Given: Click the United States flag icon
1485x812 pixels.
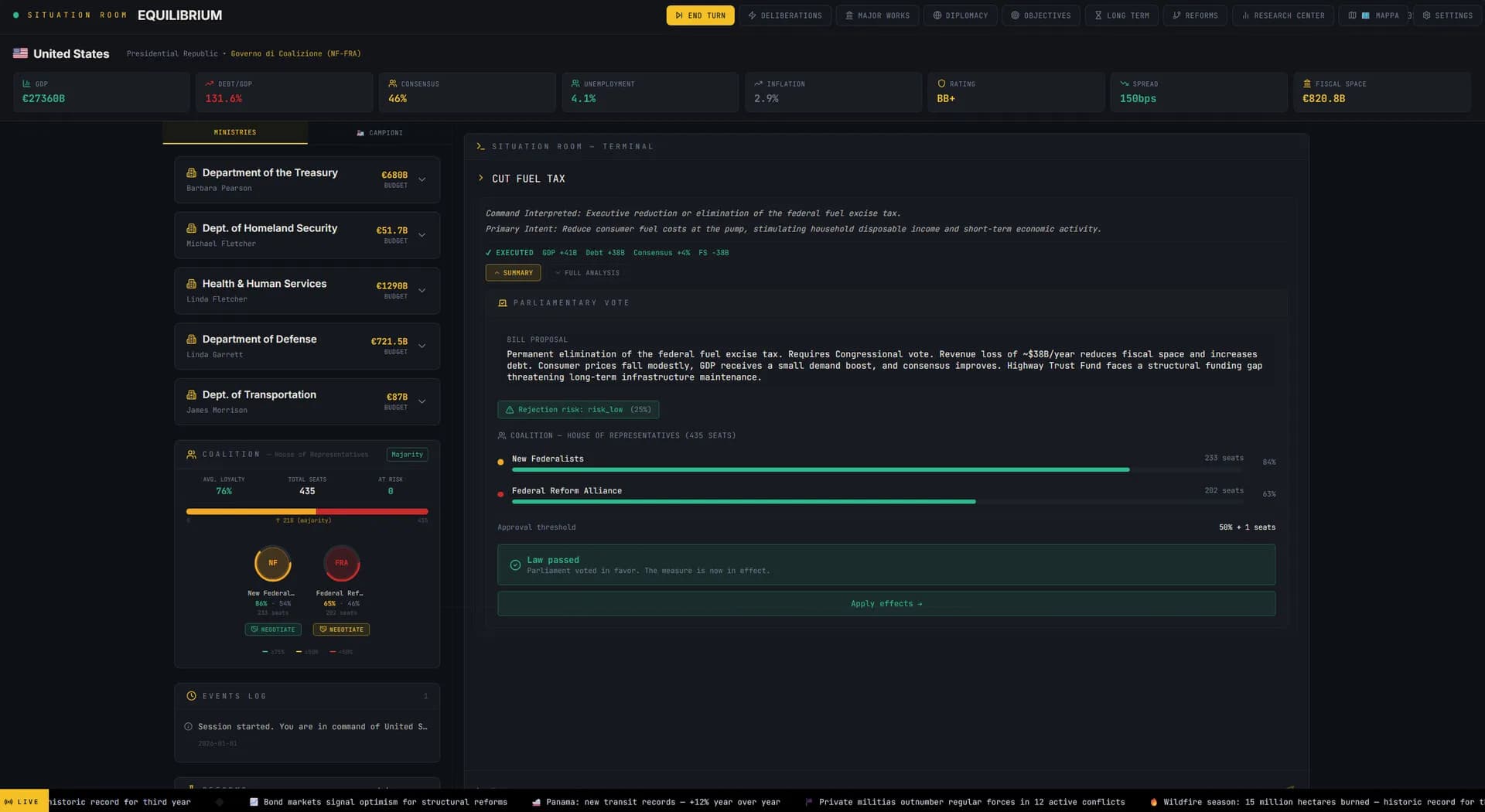Looking at the screenshot, I should [x=21, y=53].
